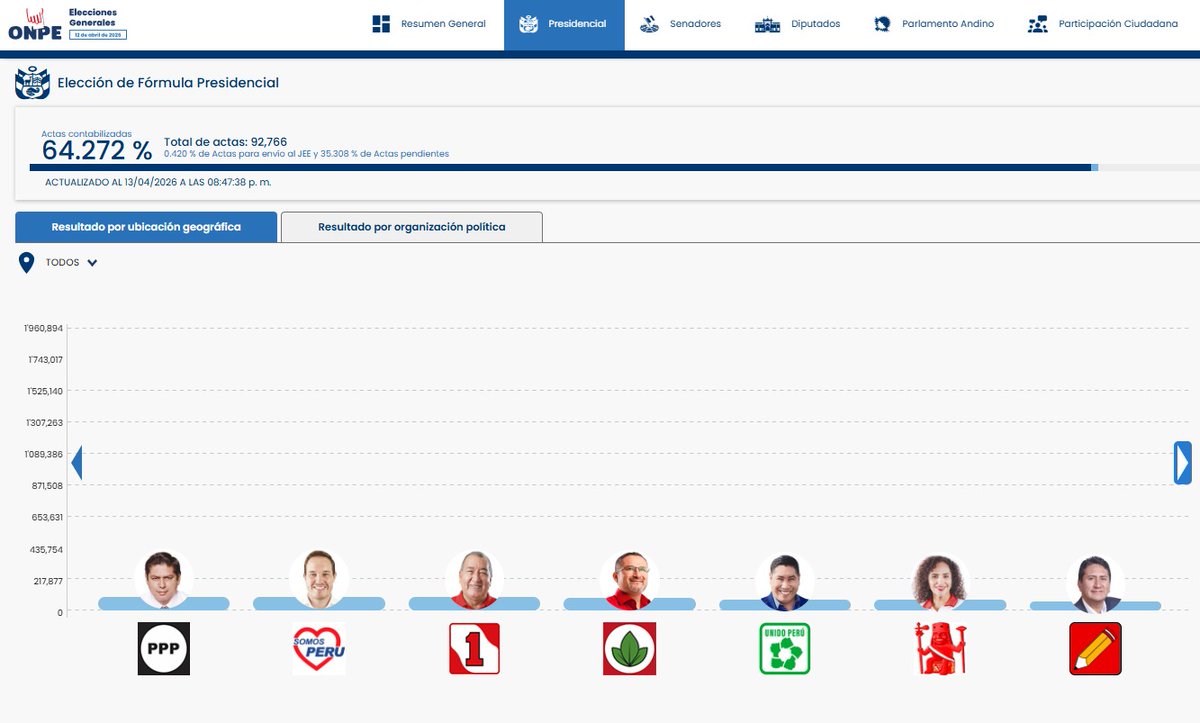The image size is (1200, 723).
Task: Click the Parlamento Andino icon
Action: (x=880, y=23)
